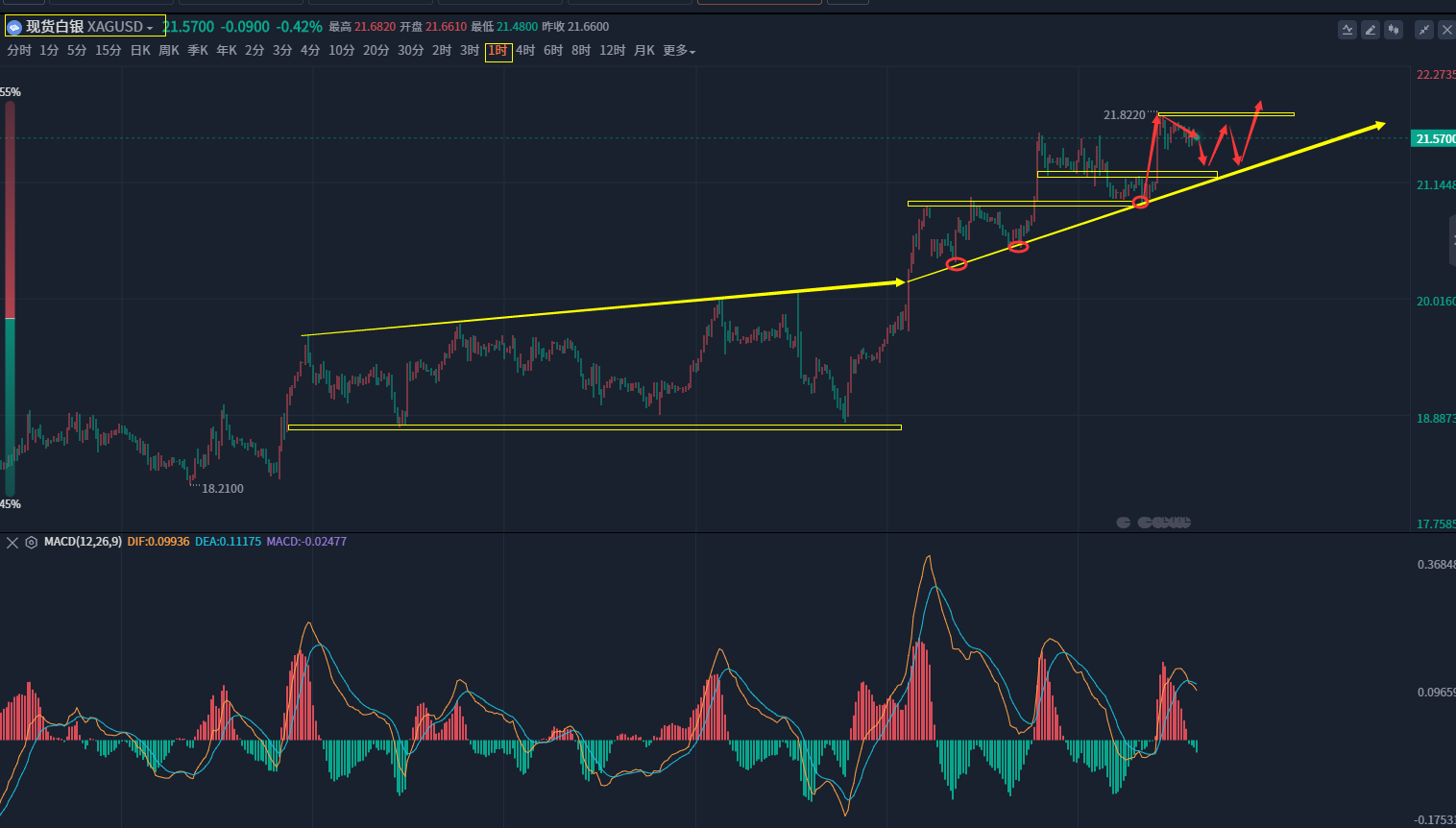The image size is (1456, 828).
Task: Click the blue silver symbol logo
Action: click(14, 27)
